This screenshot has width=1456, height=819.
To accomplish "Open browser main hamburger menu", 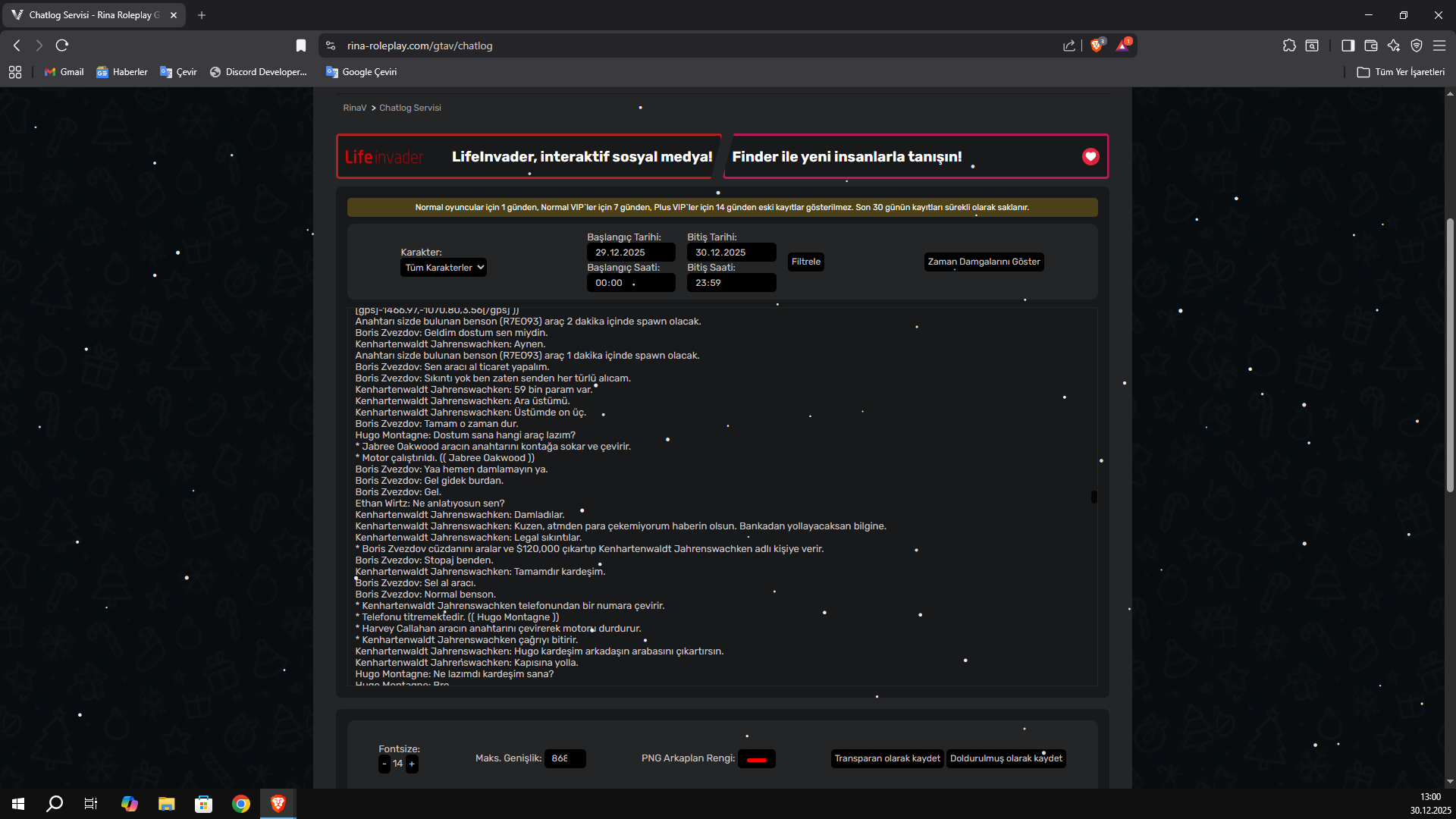I will [x=1439, y=45].
